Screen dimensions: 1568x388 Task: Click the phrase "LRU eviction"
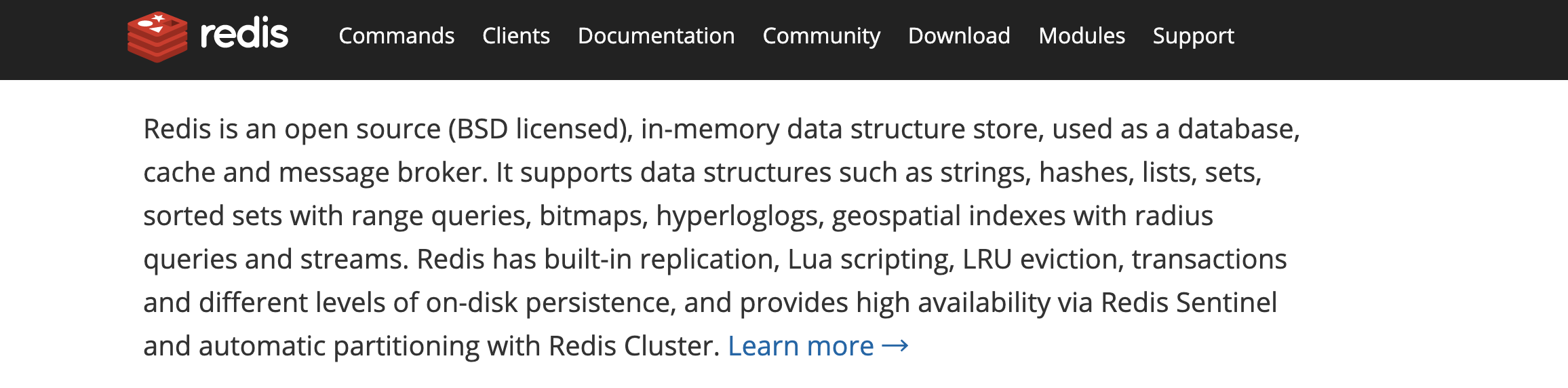point(1038,259)
